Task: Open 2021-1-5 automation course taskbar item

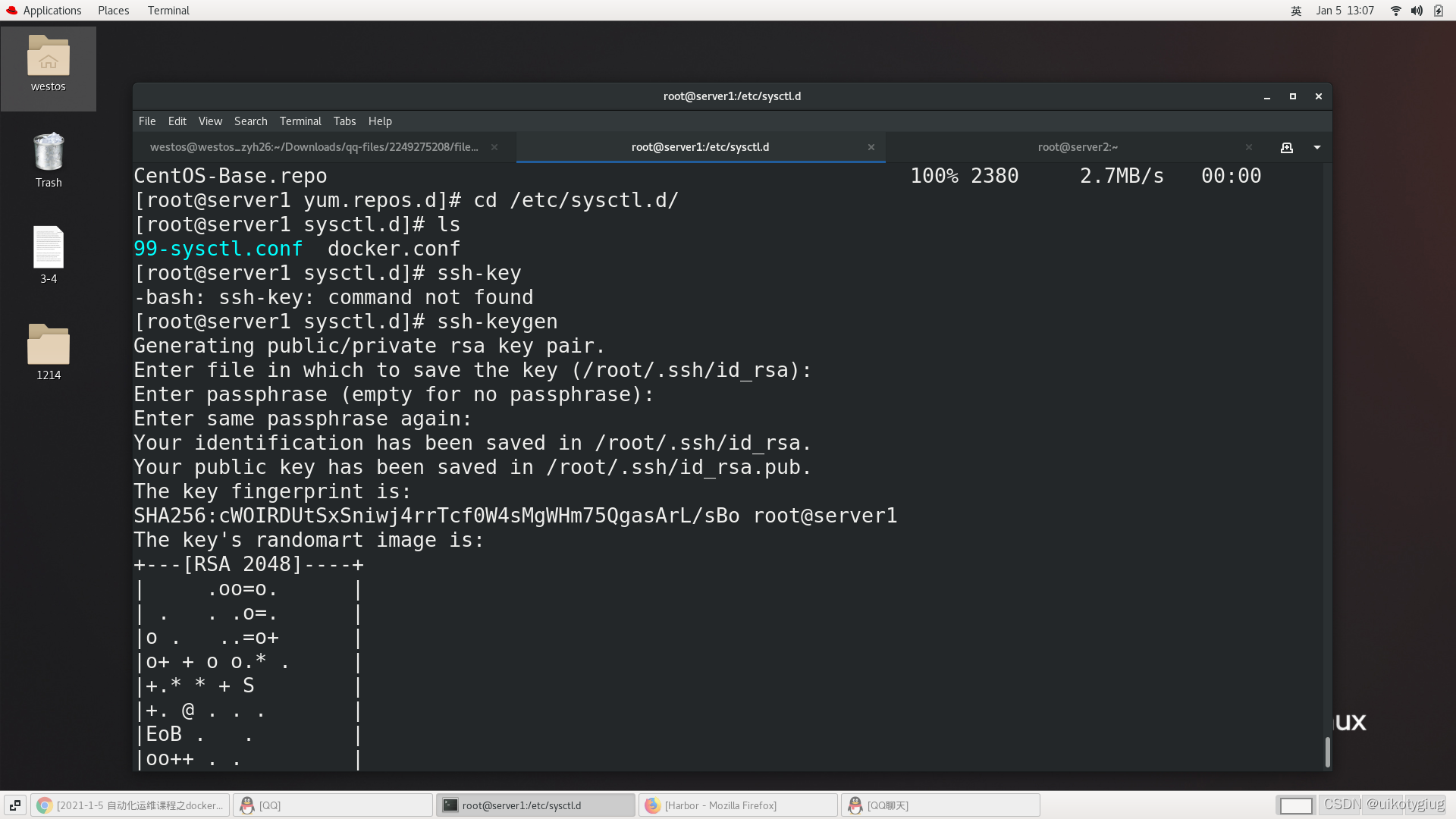Action: (x=131, y=805)
